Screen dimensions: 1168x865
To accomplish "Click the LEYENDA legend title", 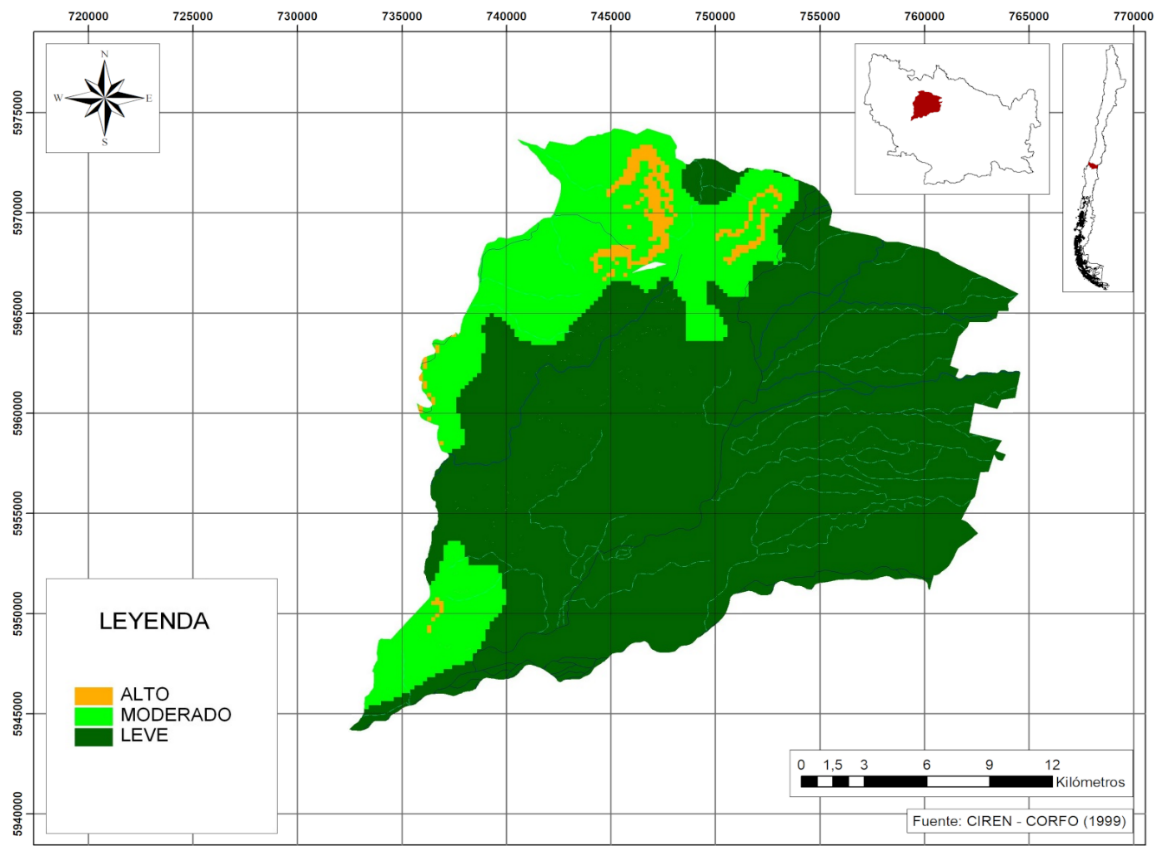I will [154, 621].
